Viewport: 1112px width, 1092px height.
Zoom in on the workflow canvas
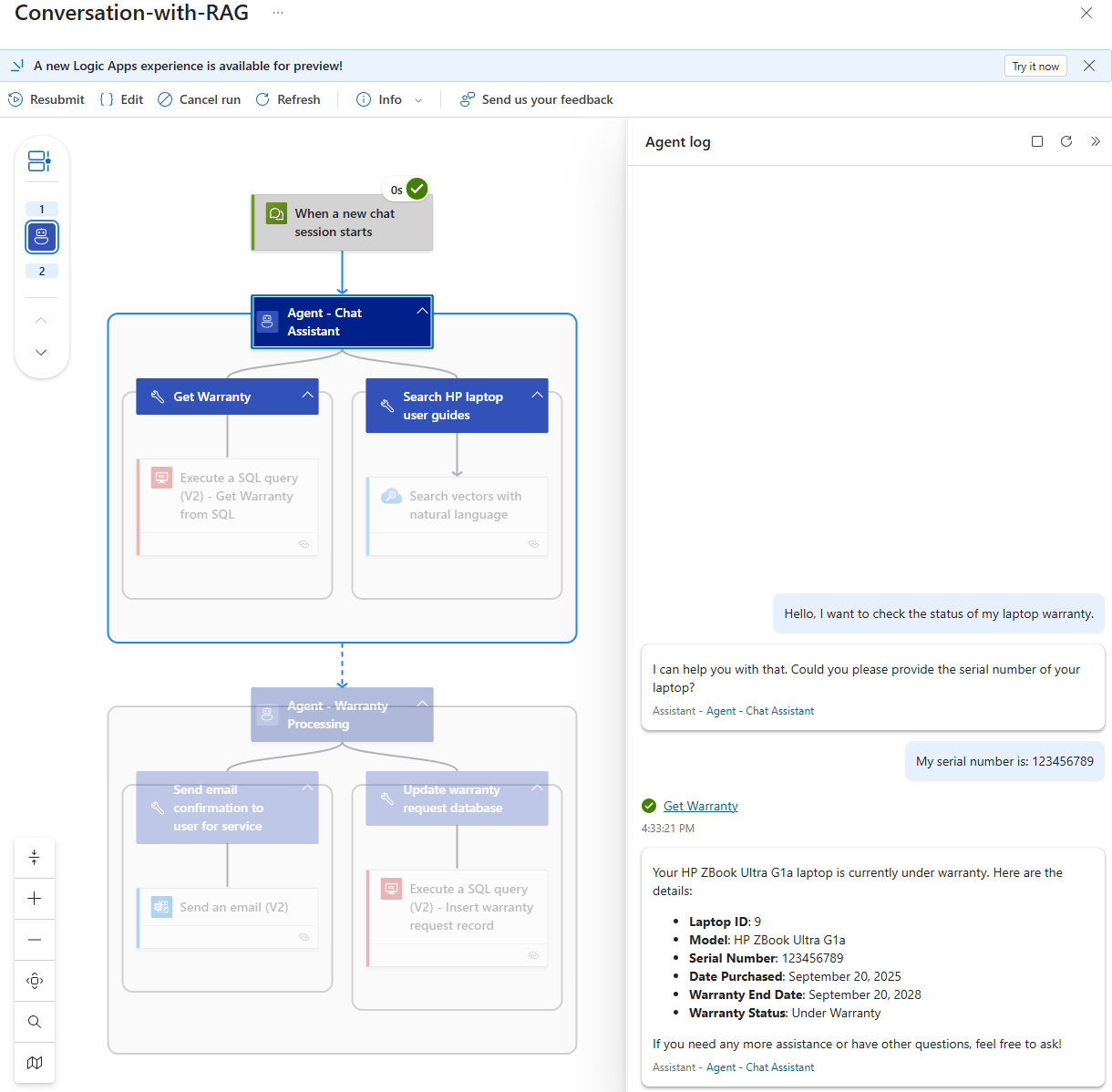tap(35, 899)
